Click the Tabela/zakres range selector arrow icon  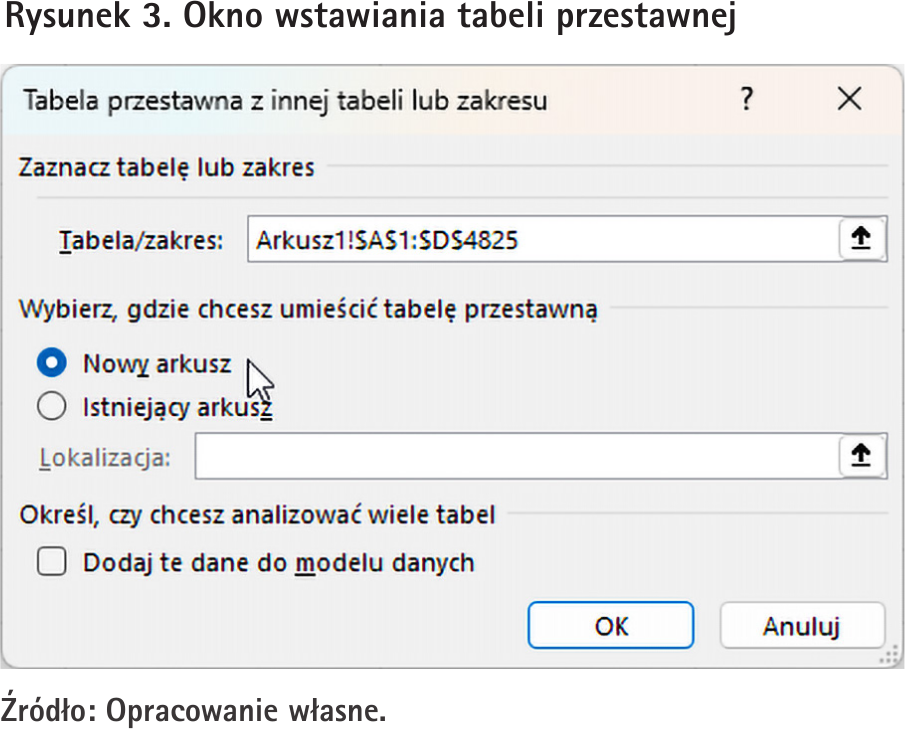click(861, 239)
